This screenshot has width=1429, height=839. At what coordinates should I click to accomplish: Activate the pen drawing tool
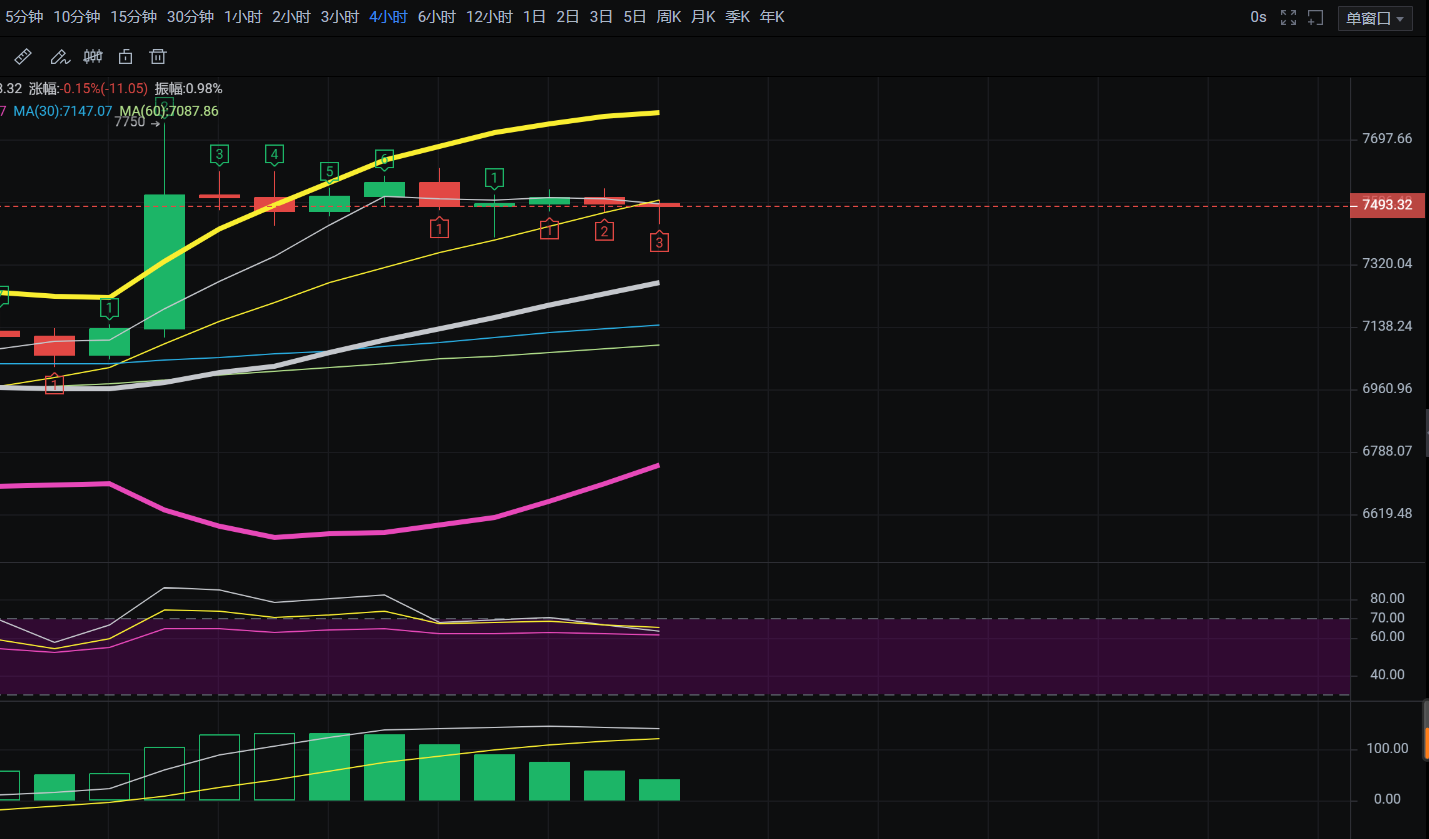coord(59,56)
